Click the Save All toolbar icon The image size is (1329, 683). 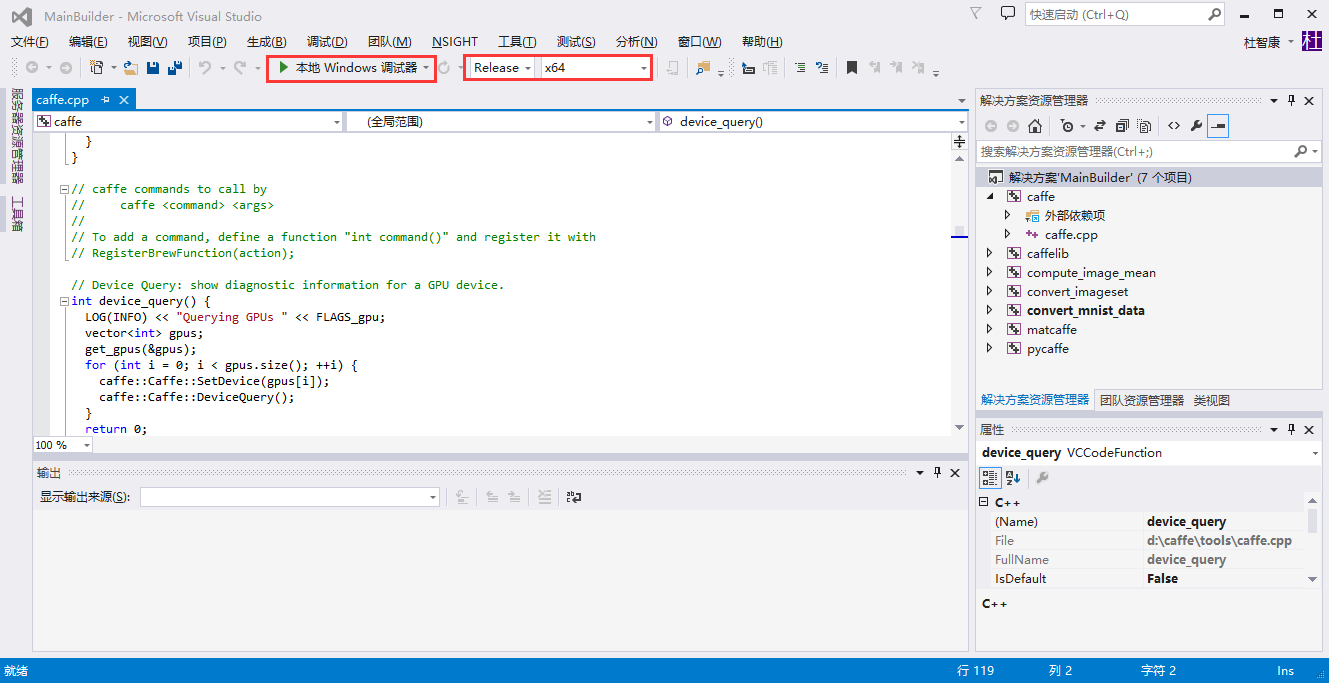tap(175, 67)
